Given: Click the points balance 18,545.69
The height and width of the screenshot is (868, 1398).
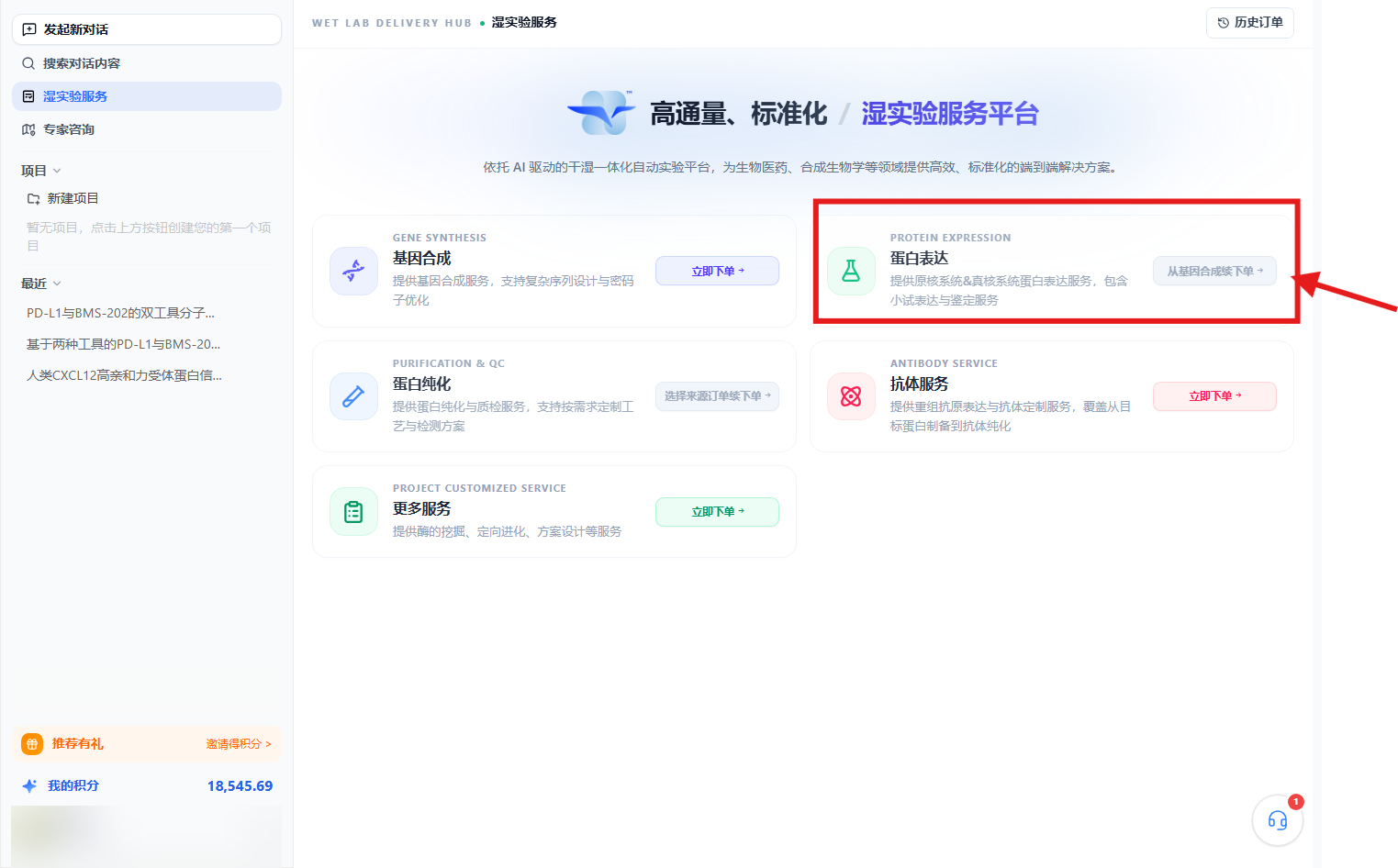Looking at the screenshot, I should [x=240, y=786].
